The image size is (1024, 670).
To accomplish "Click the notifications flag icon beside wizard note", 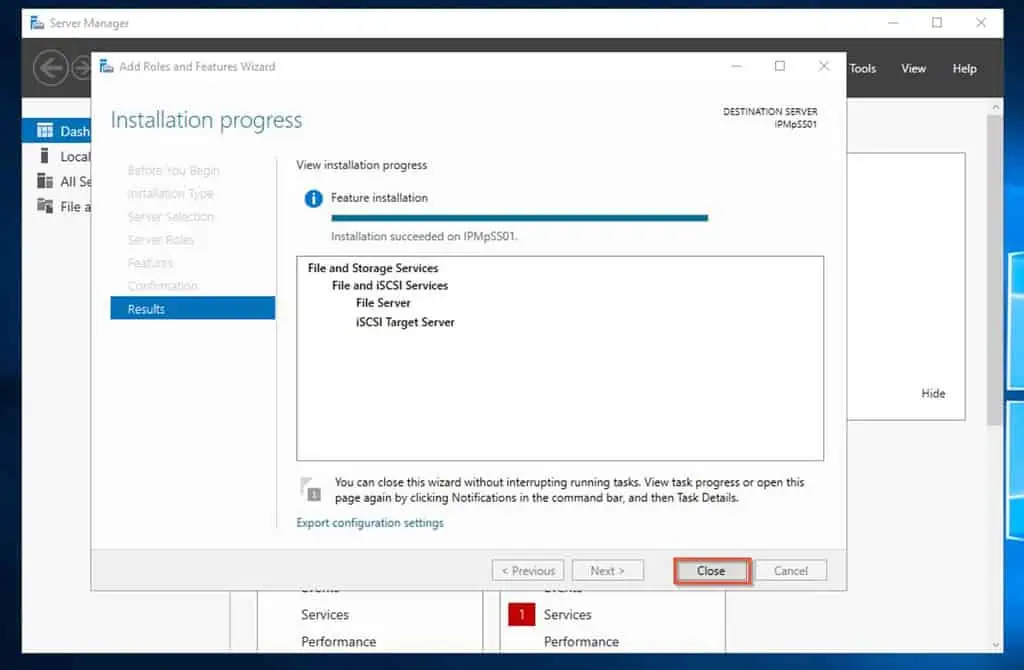I will pos(310,489).
